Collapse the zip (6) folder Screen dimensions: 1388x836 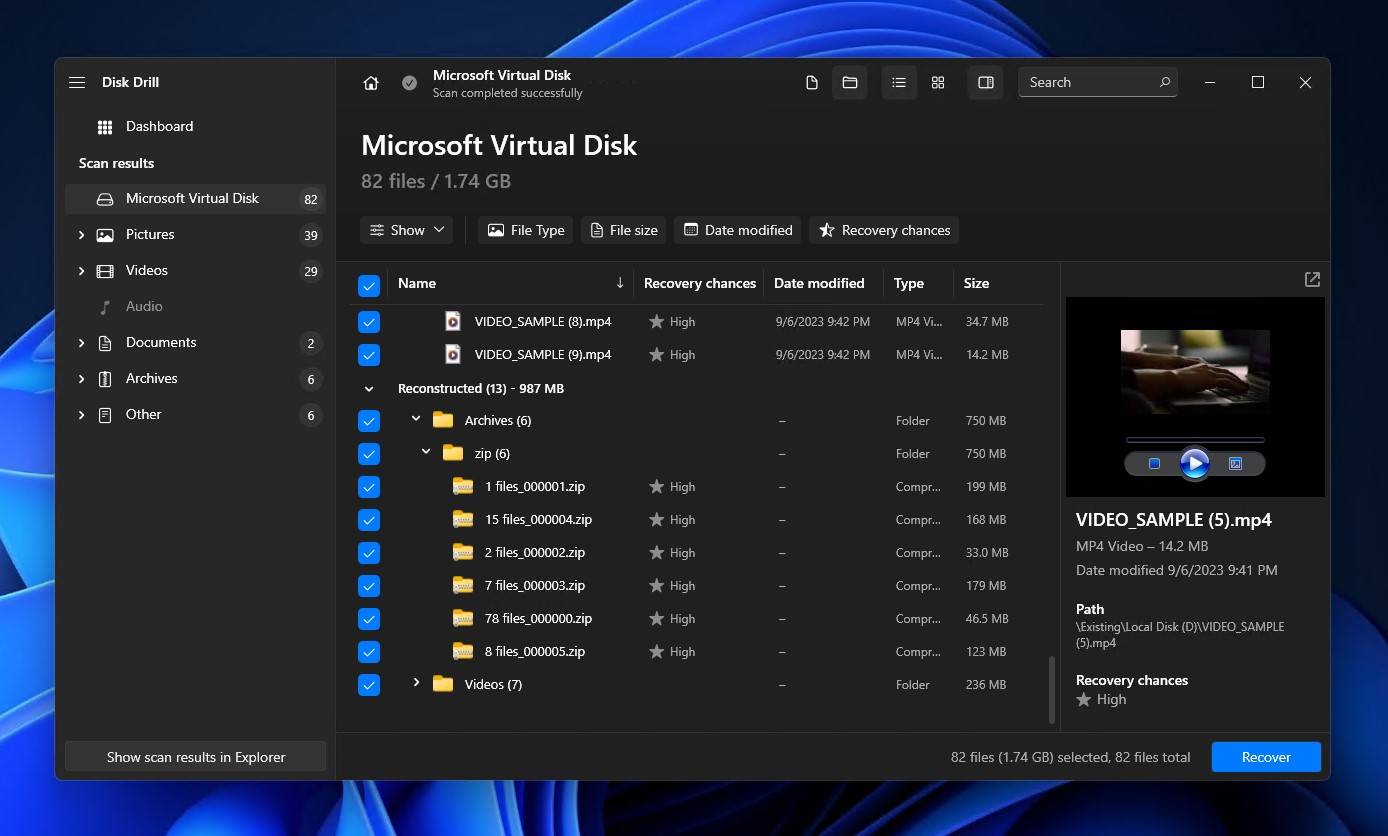click(x=427, y=452)
